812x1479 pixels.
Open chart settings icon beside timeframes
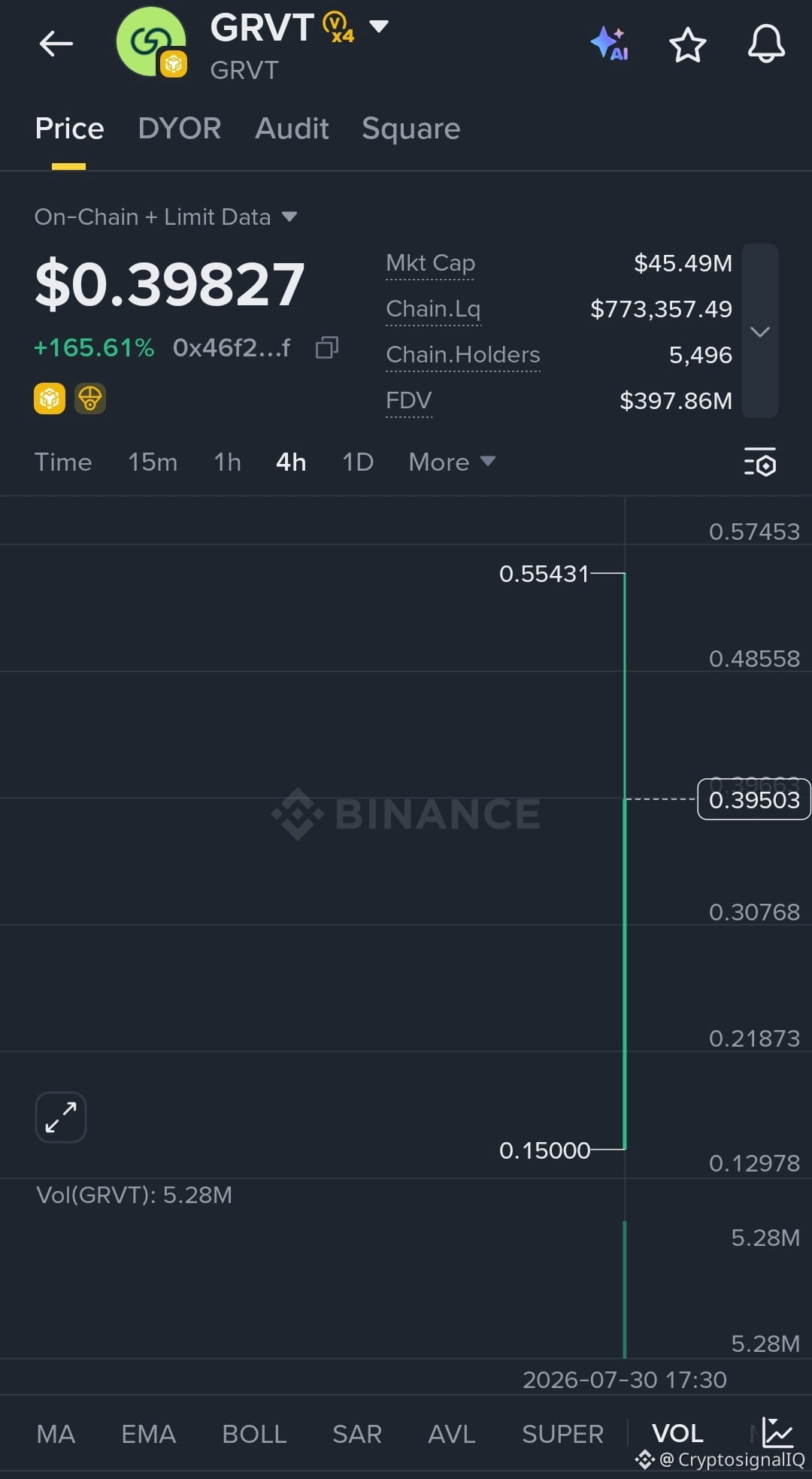click(760, 462)
